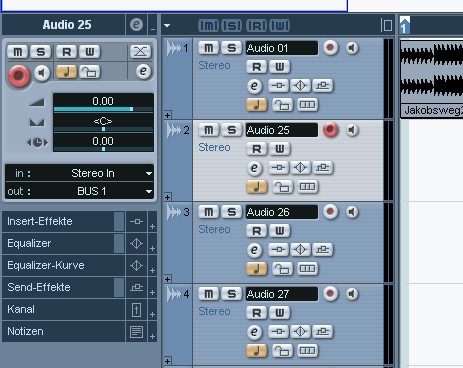
Task: Click monitor speaker icon on Audio 26
Action: (x=352, y=212)
